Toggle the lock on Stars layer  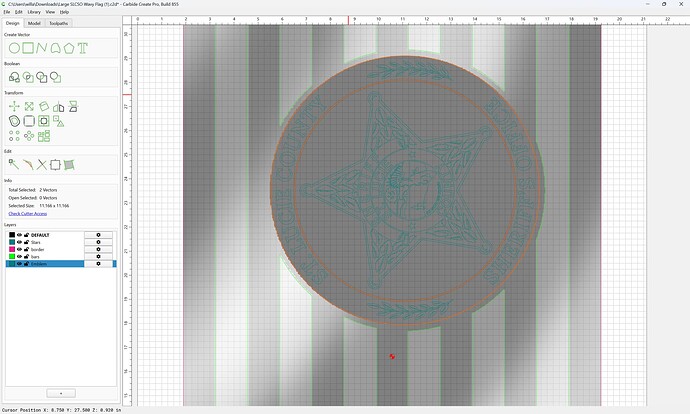pyautogui.click(x=26, y=242)
